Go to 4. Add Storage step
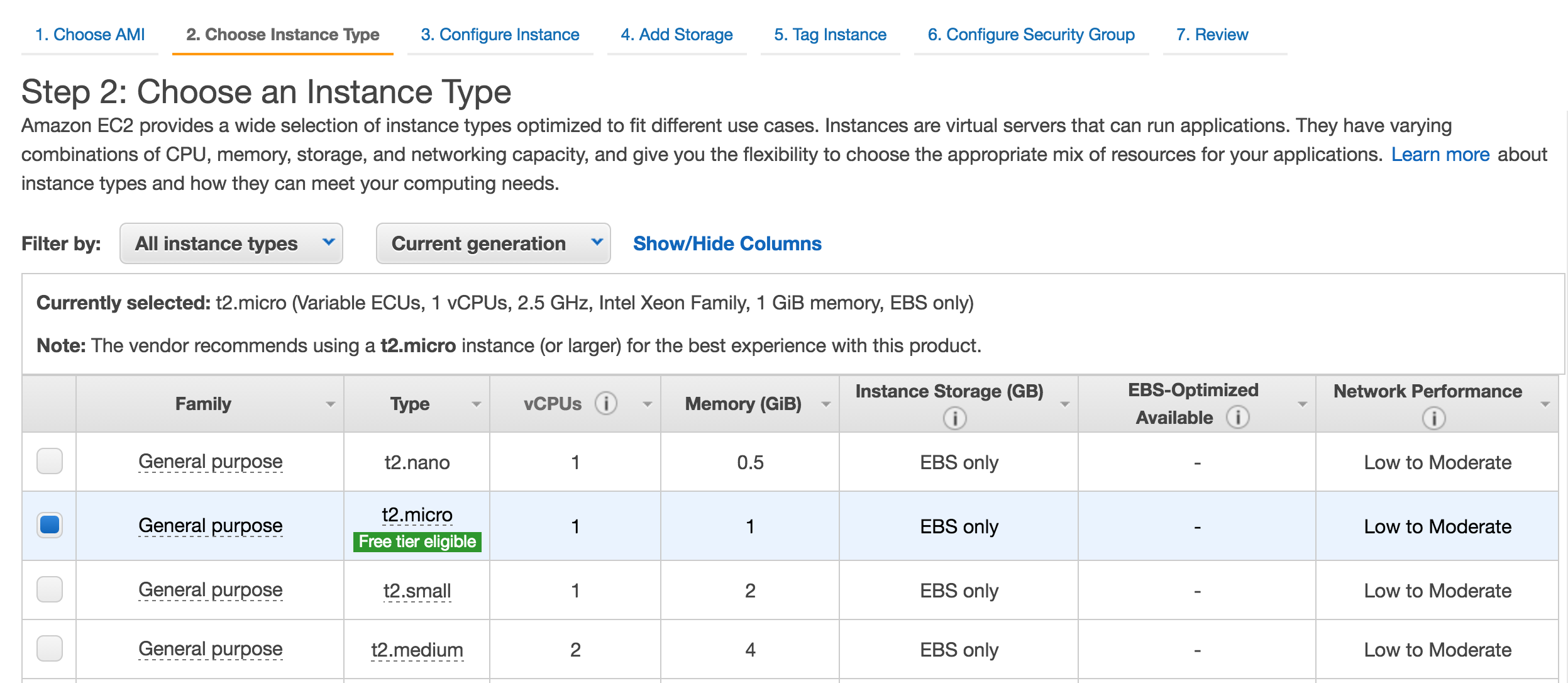Screen dimensions: 1568x683 point(677,35)
